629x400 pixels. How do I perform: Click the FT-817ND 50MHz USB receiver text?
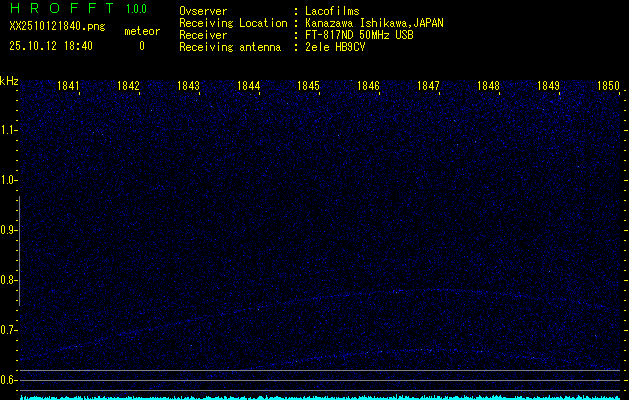point(359,35)
